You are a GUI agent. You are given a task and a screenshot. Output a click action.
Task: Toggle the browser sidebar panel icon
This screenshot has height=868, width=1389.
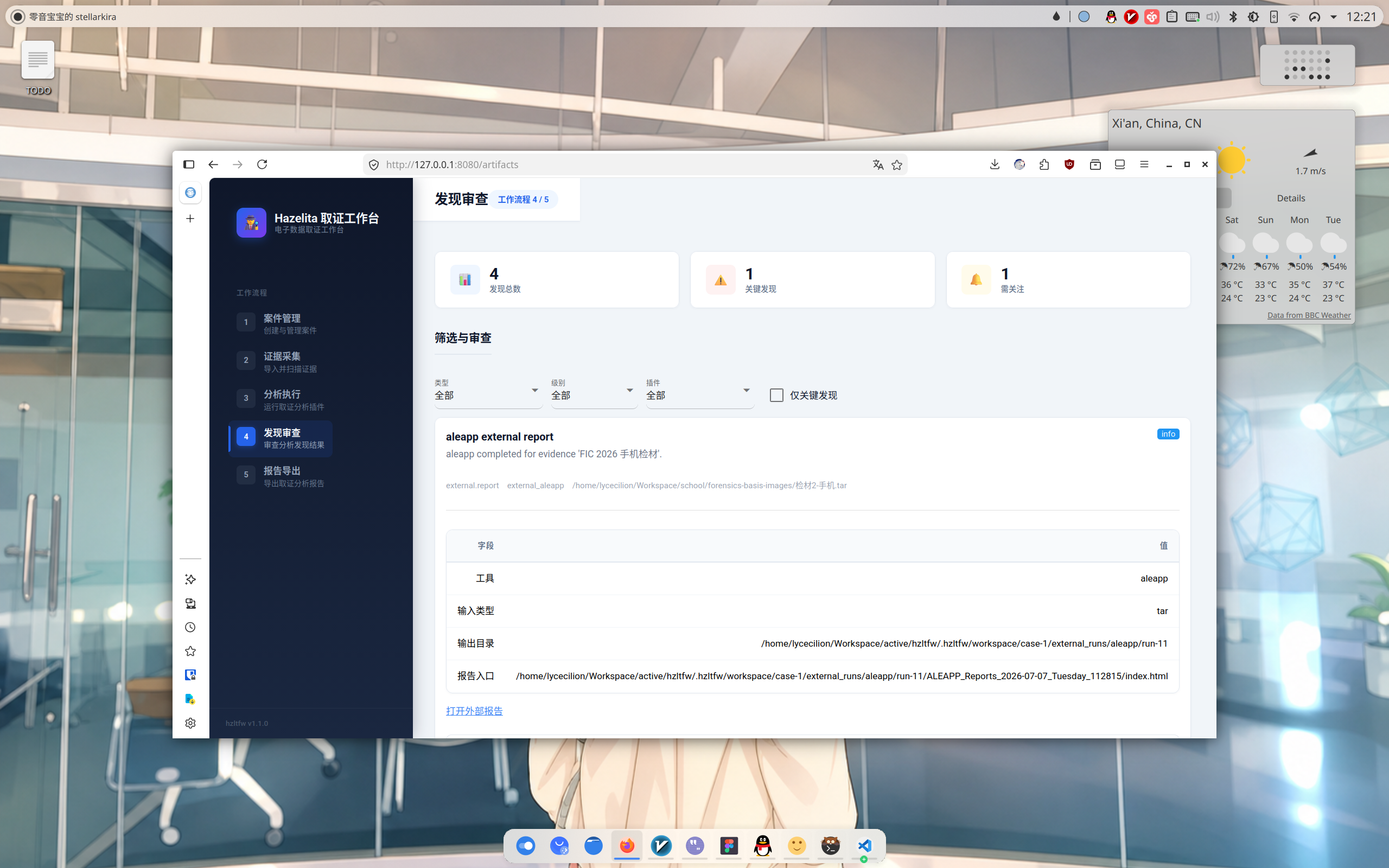tap(189, 165)
